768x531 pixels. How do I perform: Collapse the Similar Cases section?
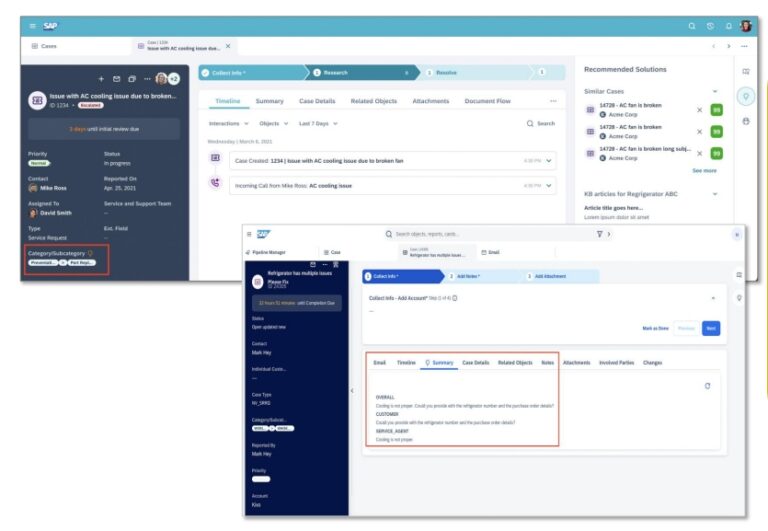click(x=714, y=91)
